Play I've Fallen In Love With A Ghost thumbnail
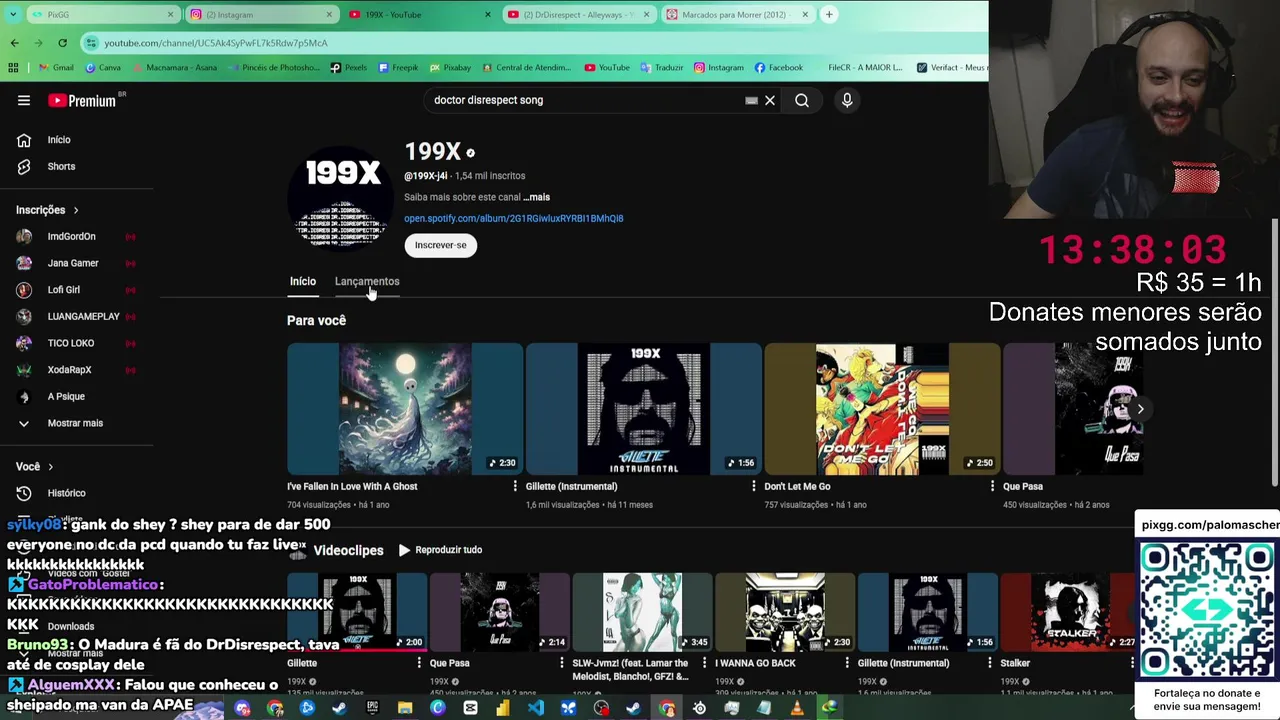 (x=405, y=409)
